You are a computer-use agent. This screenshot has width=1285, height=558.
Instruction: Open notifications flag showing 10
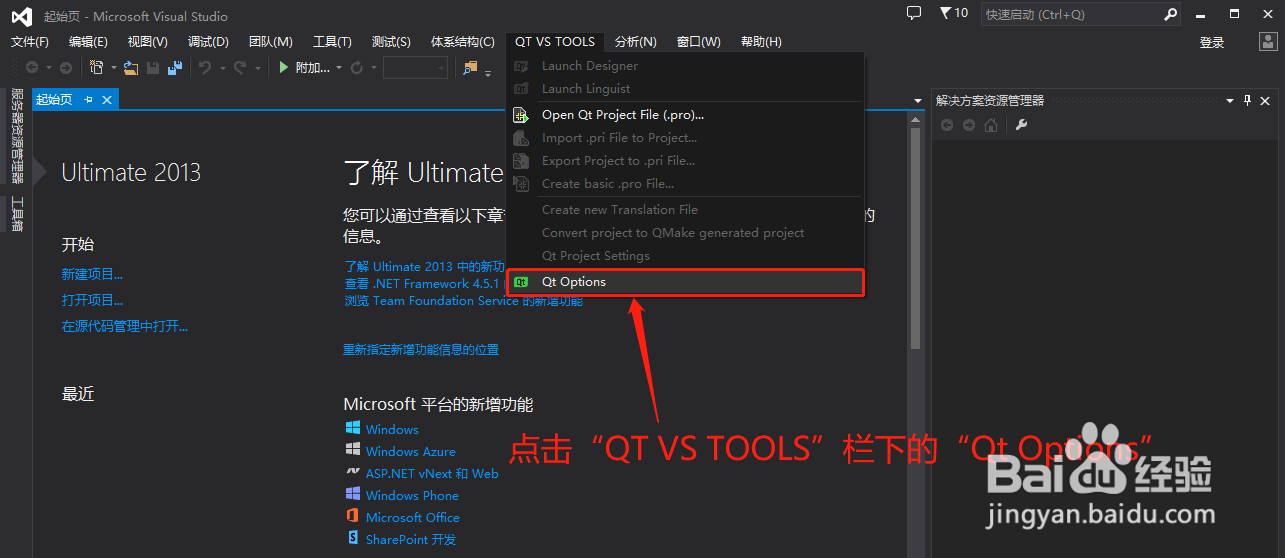pyautogui.click(x=954, y=13)
